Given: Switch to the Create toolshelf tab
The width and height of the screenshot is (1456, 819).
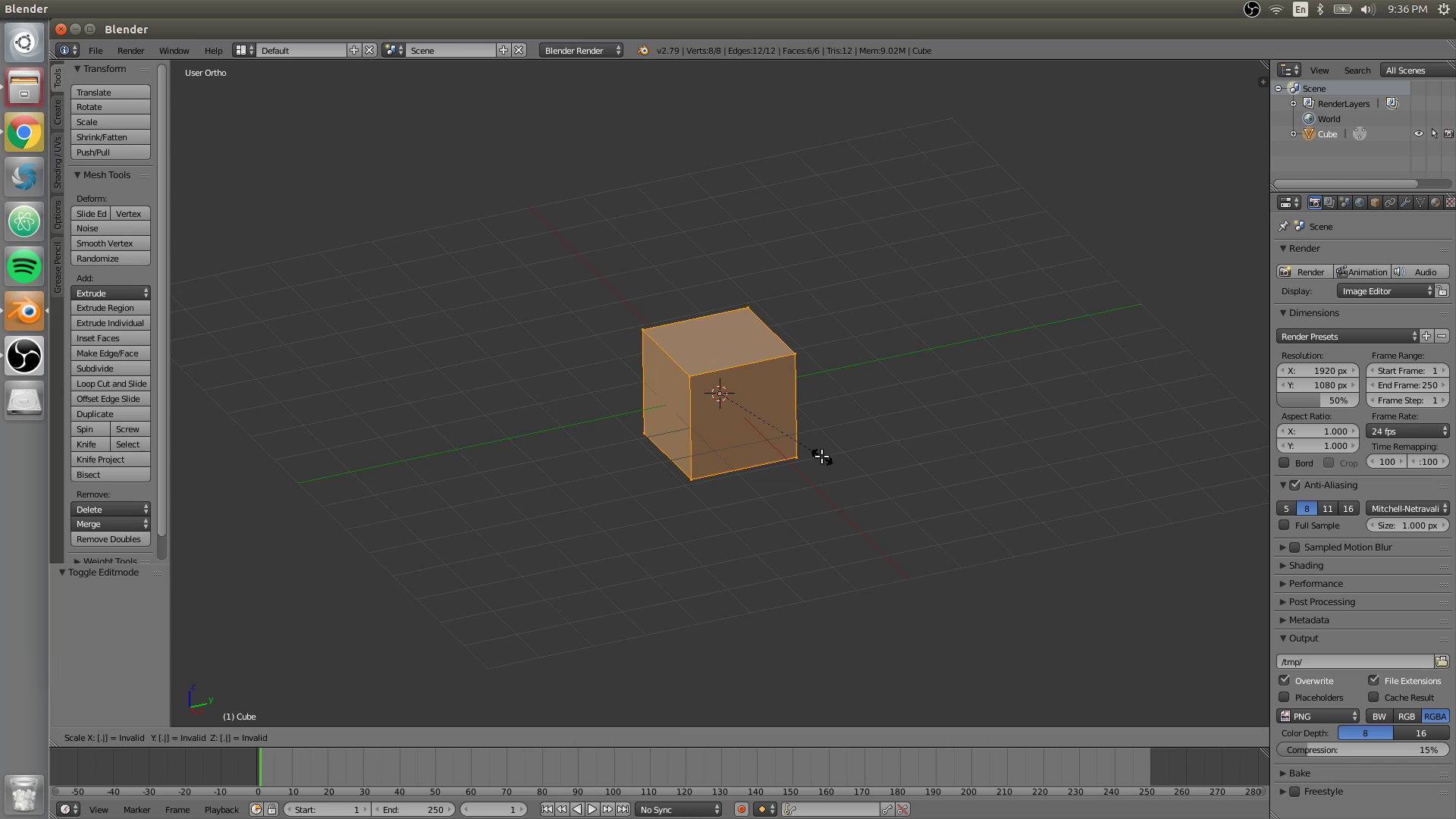Looking at the screenshot, I should (58, 111).
